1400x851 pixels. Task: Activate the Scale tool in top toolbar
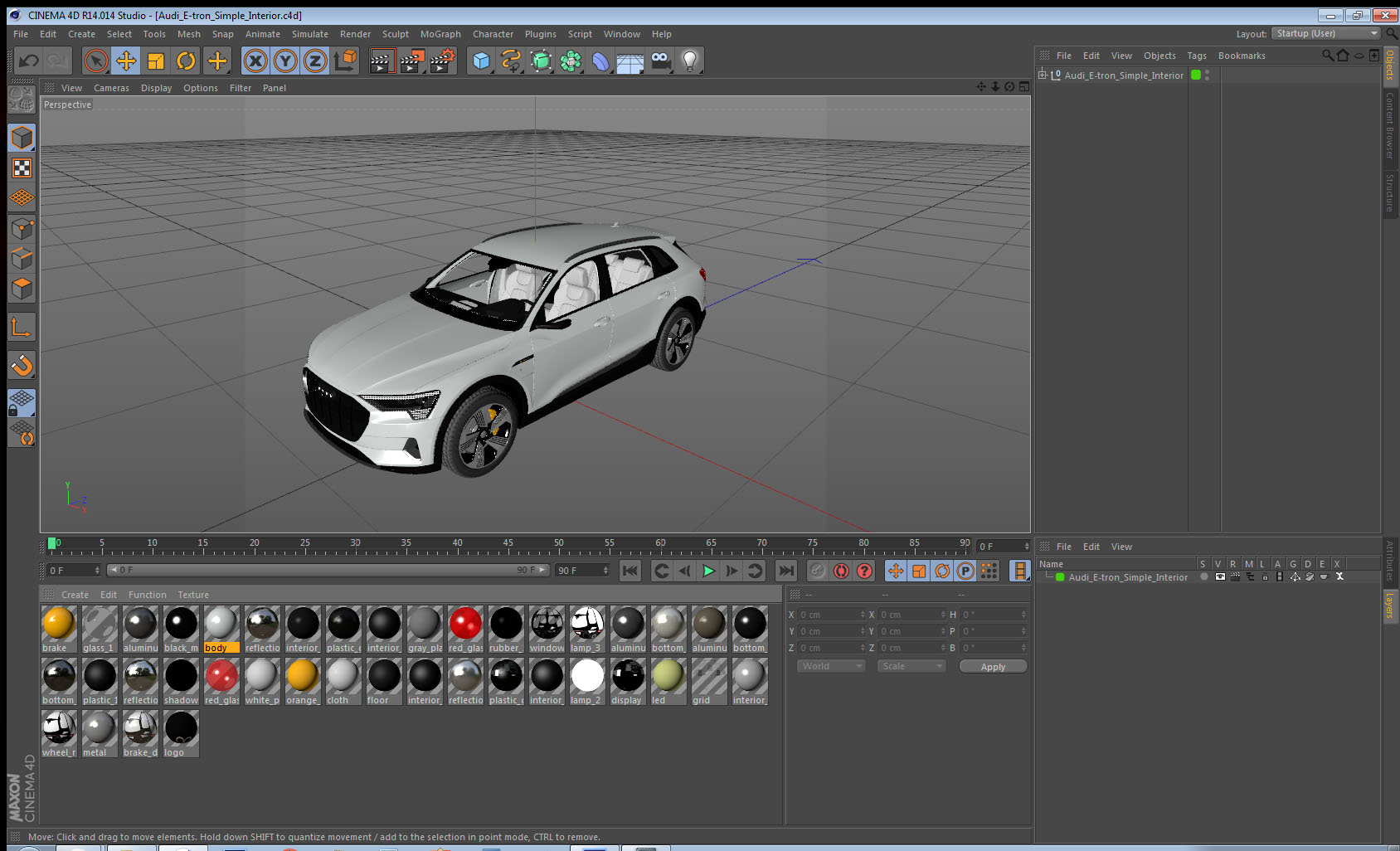pyautogui.click(x=156, y=61)
